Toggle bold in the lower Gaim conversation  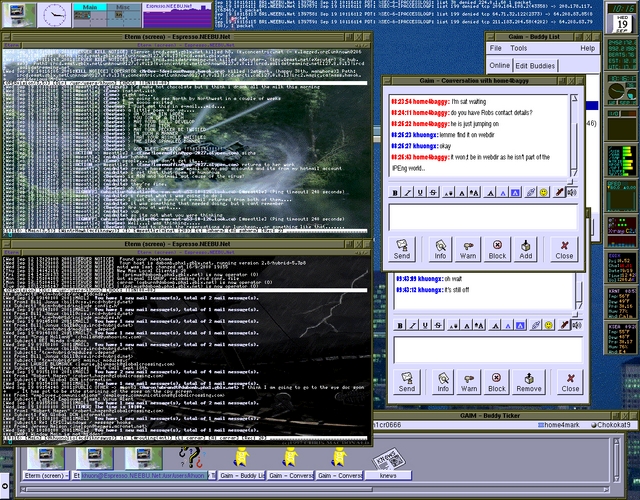tap(400, 325)
